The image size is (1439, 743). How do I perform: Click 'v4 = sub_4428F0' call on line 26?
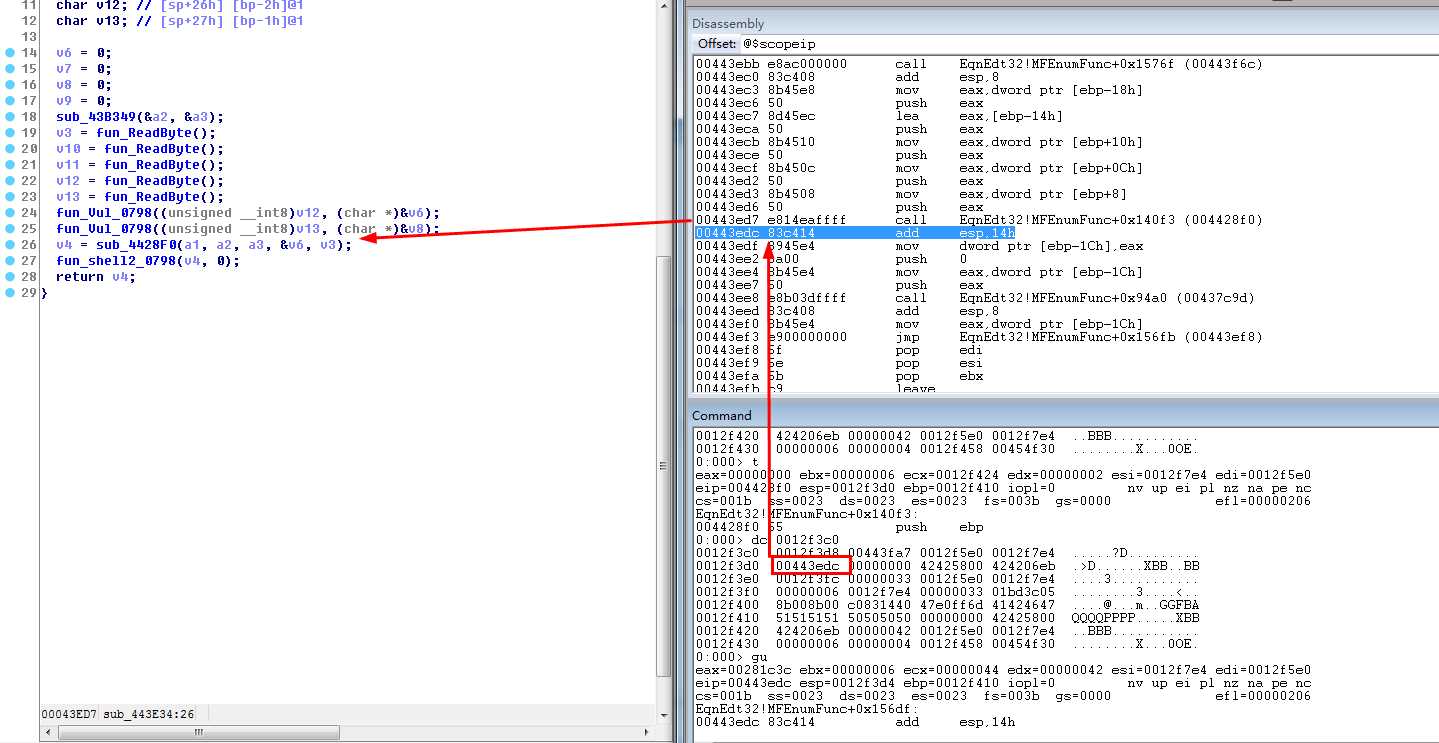pos(204,244)
